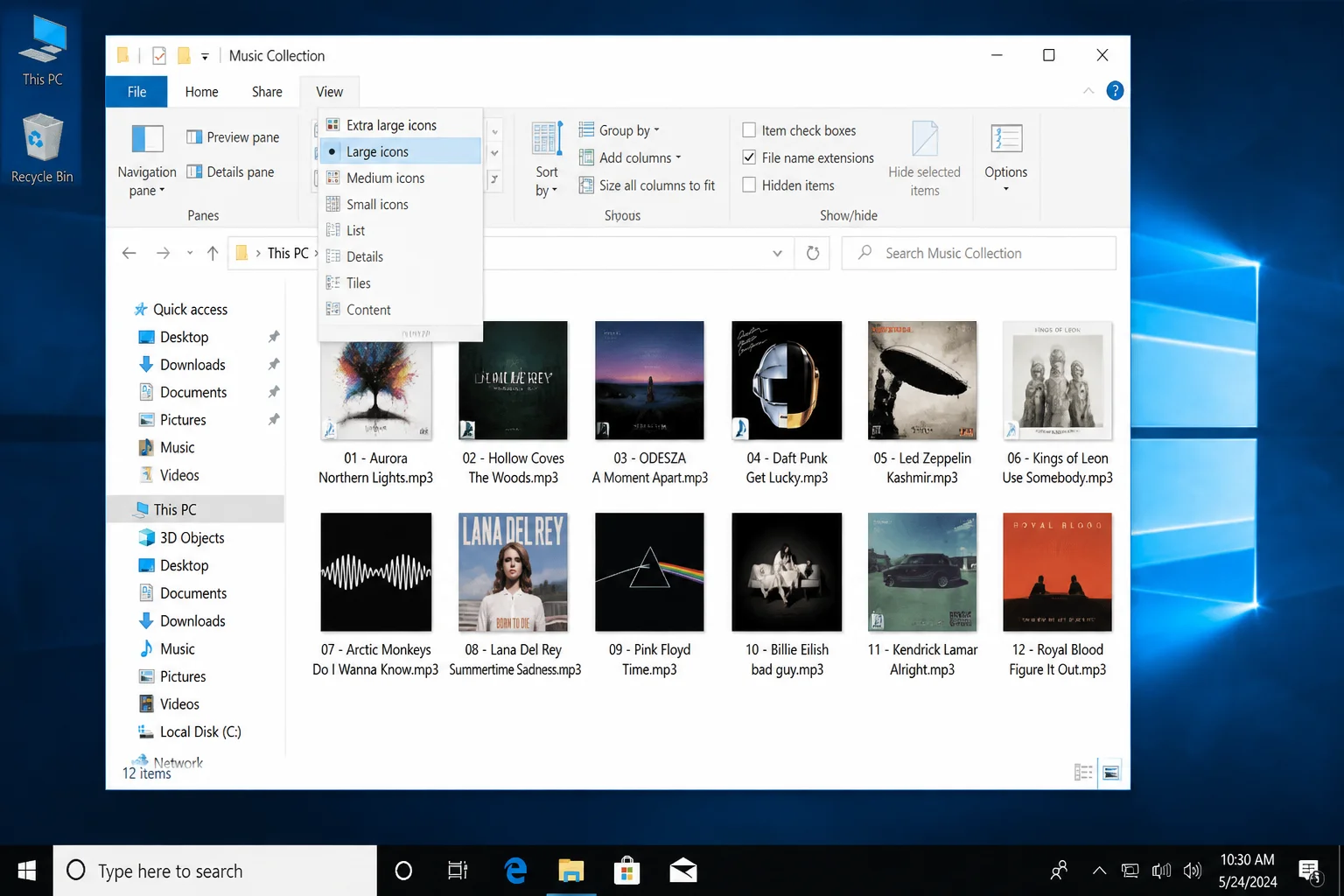The width and height of the screenshot is (1344, 896).
Task: Open the Add columns dropdown
Action: click(x=630, y=157)
